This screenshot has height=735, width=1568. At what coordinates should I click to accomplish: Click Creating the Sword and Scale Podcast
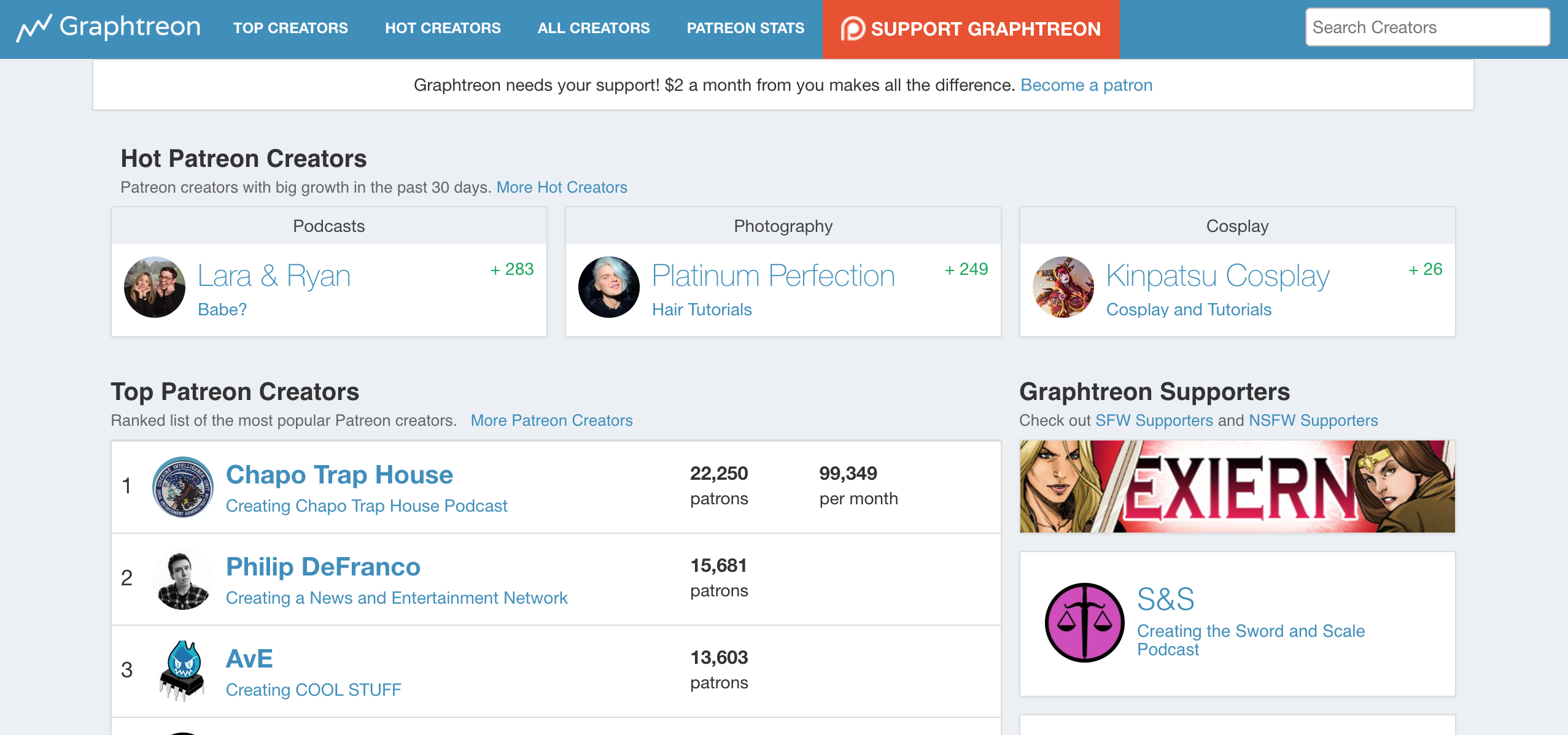pyautogui.click(x=1251, y=640)
